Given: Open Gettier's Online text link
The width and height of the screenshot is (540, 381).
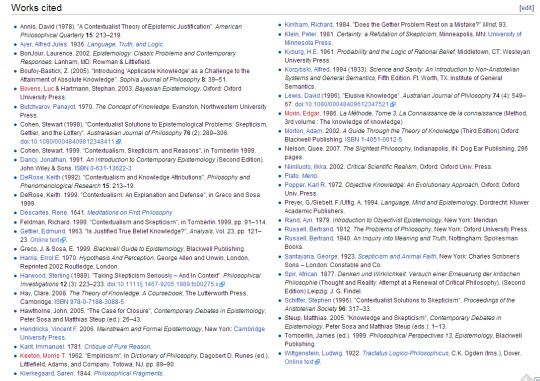Looking at the screenshot, I should coord(45,240).
